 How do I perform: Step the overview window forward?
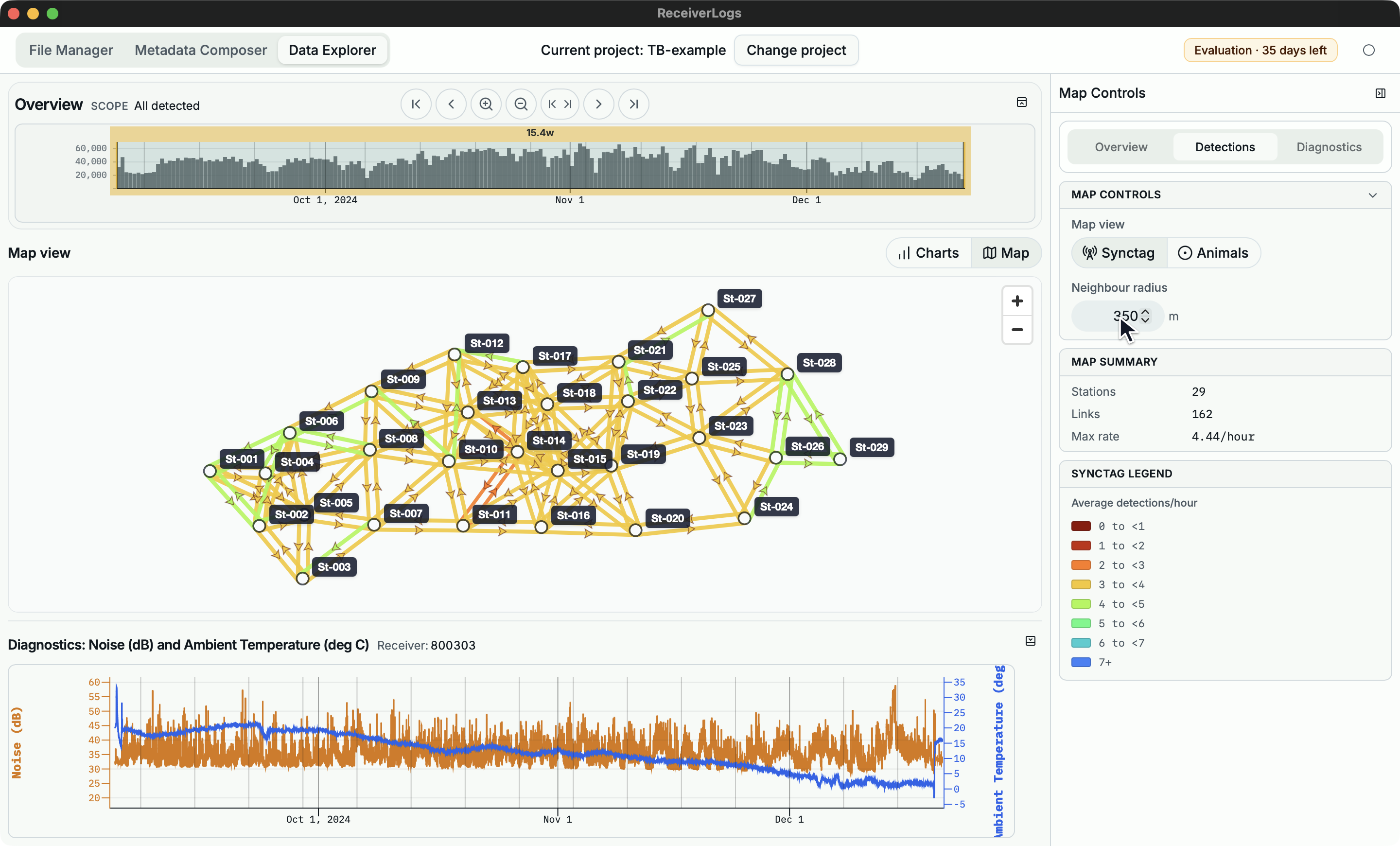598,104
